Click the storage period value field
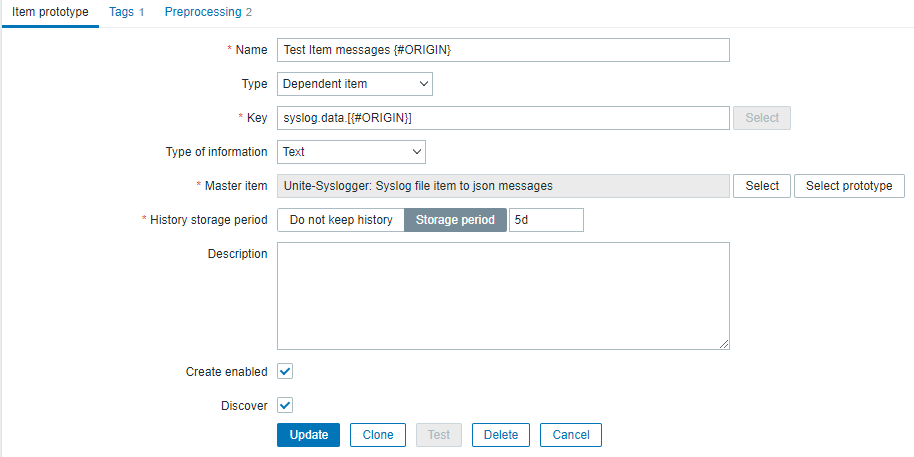 click(x=546, y=220)
